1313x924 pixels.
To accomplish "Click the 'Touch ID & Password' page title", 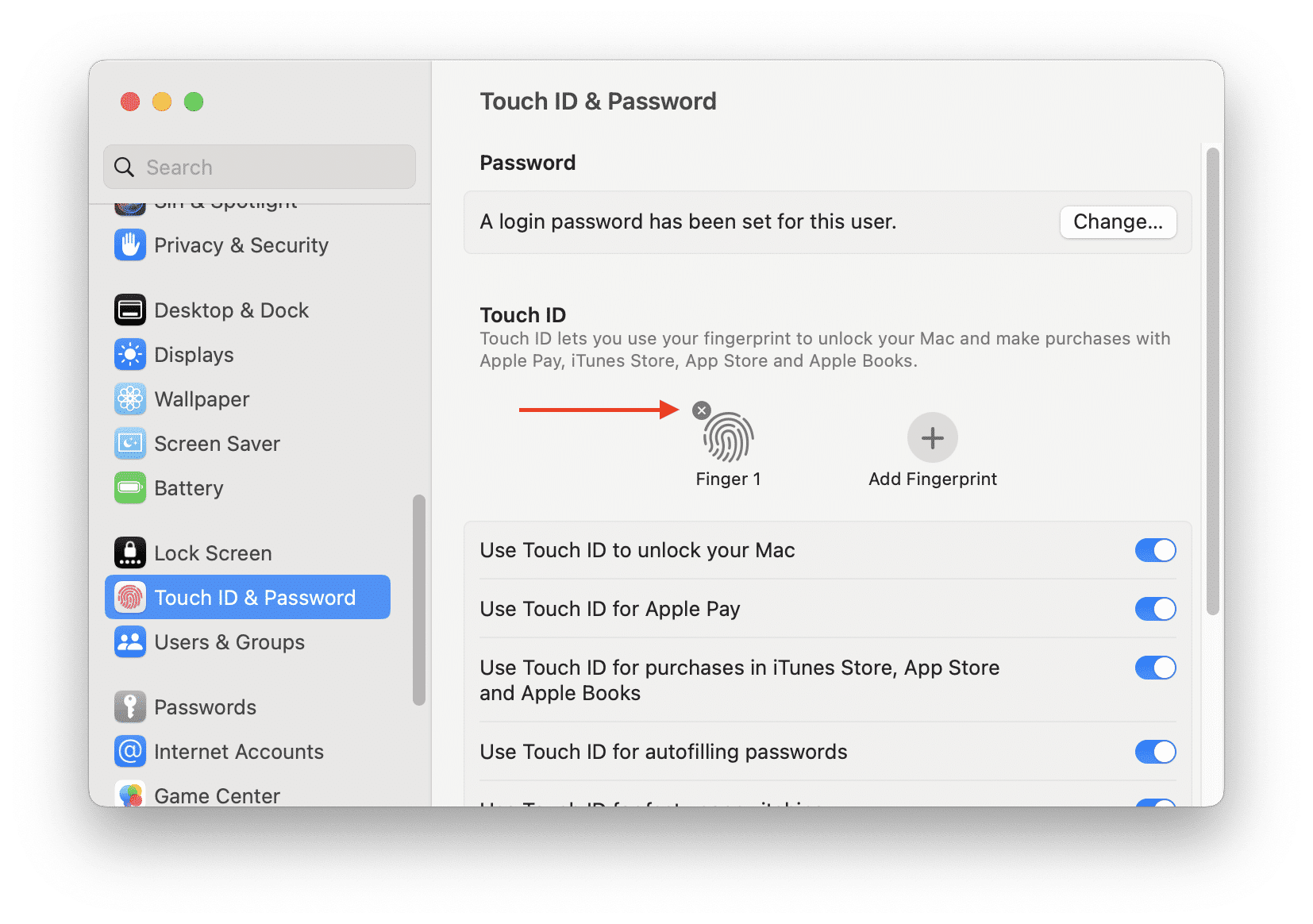I will (x=599, y=102).
